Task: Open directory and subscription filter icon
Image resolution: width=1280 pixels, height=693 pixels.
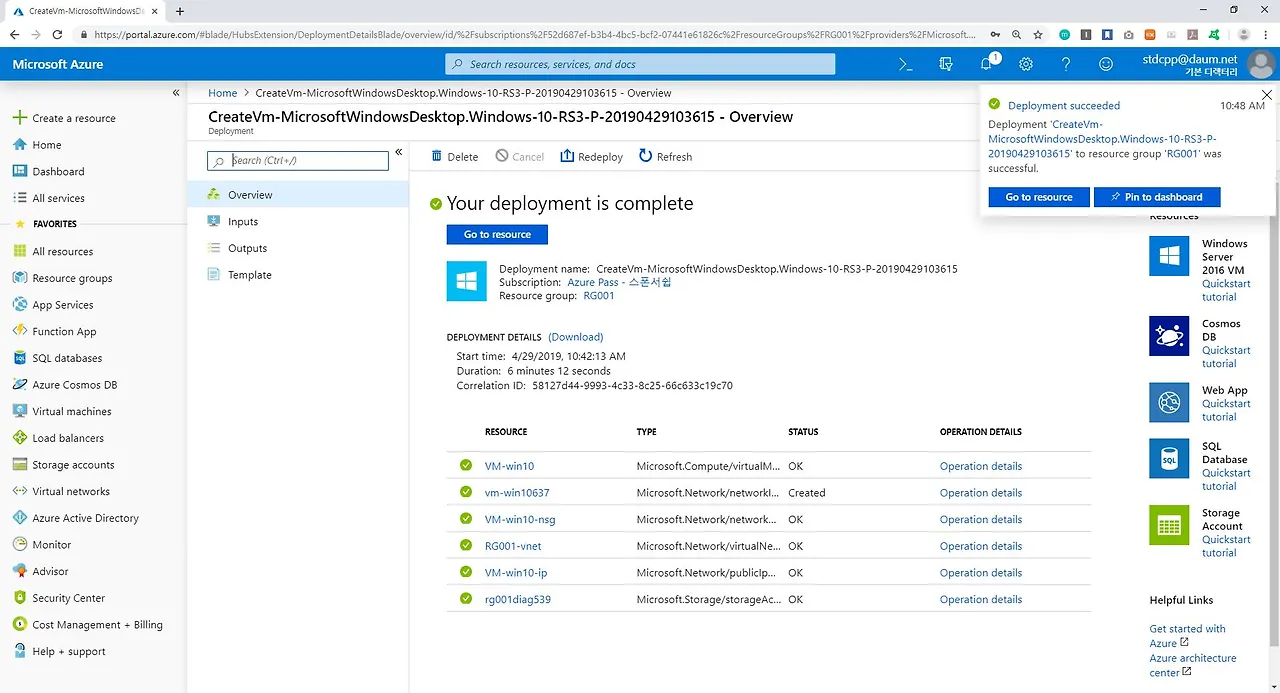Action: tap(946, 64)
